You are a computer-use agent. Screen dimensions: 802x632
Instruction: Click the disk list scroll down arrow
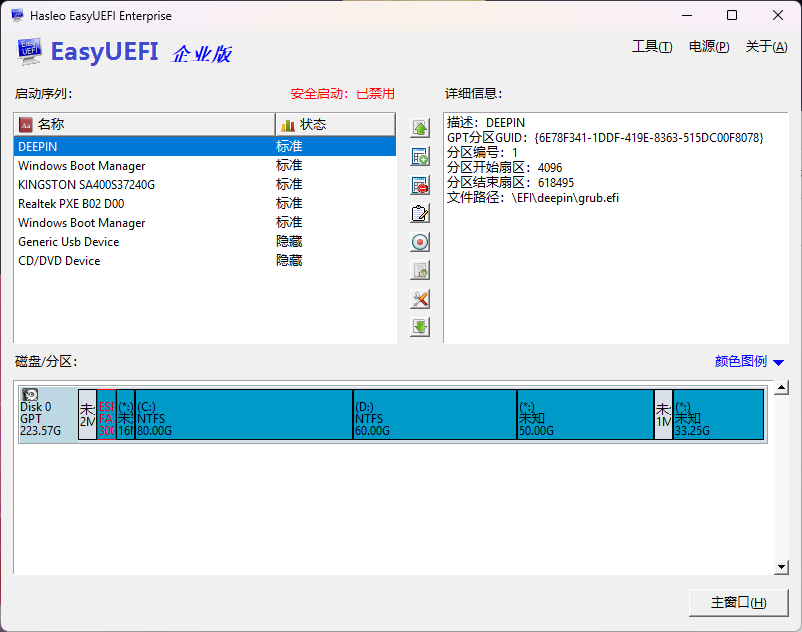point(781,567)
